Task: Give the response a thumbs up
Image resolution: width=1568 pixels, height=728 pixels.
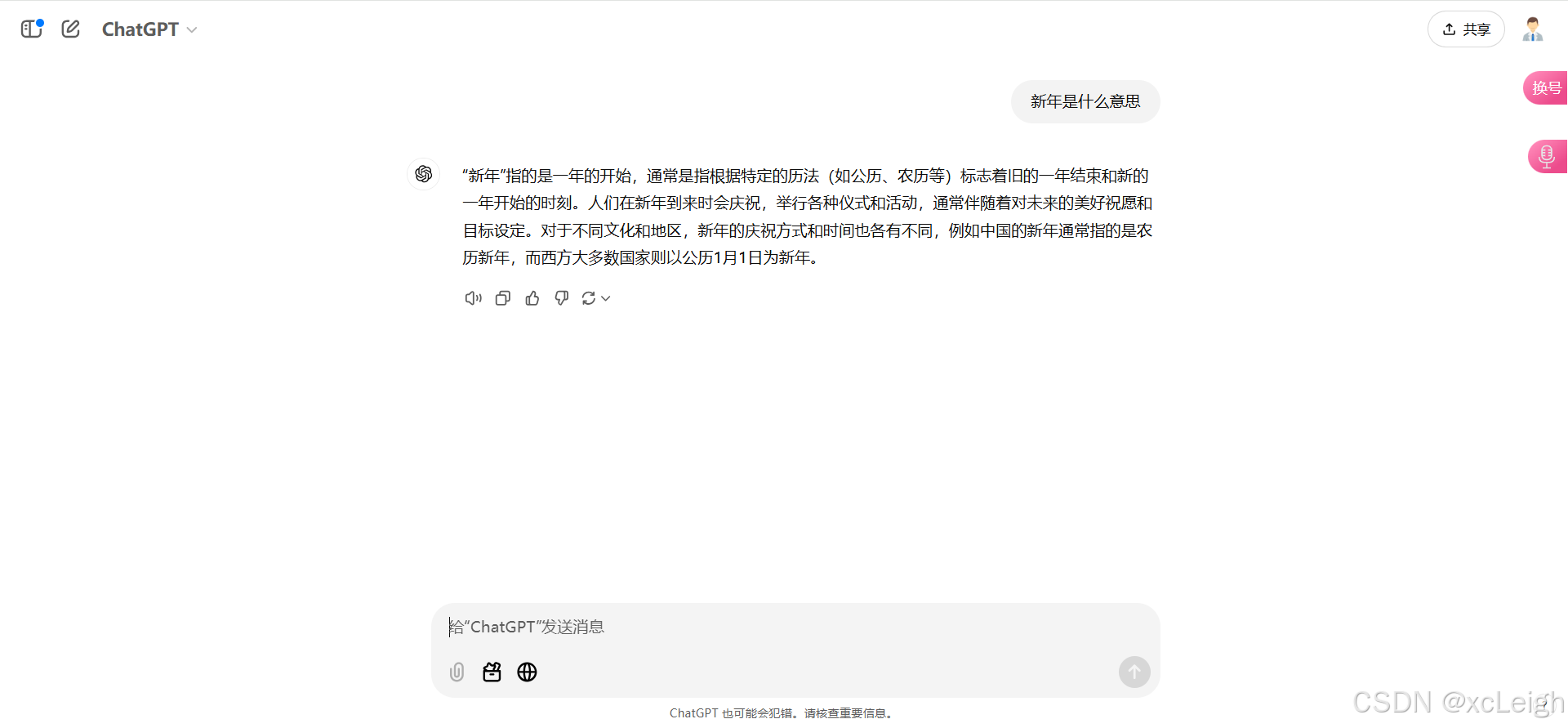Action: tap(532, 298)
